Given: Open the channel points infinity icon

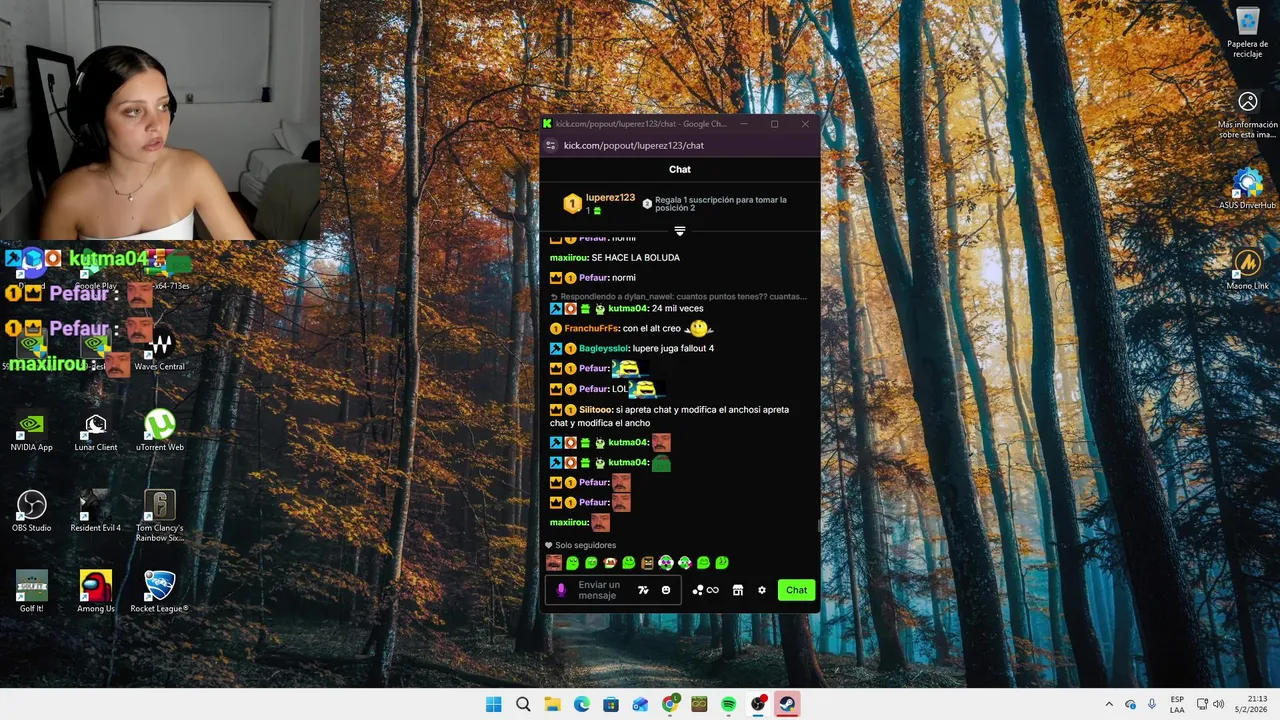Looking at the screenshot, I should (706, 590).
